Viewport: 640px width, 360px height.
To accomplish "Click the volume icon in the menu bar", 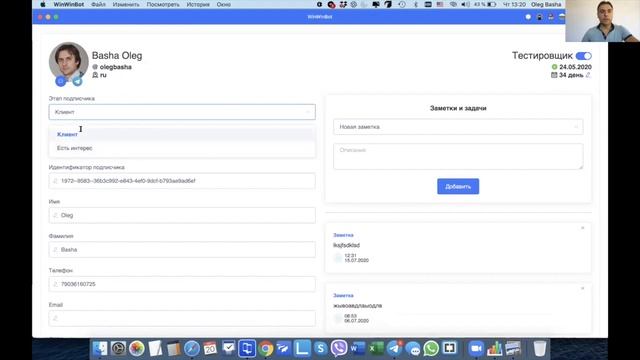I will point(465,4).
